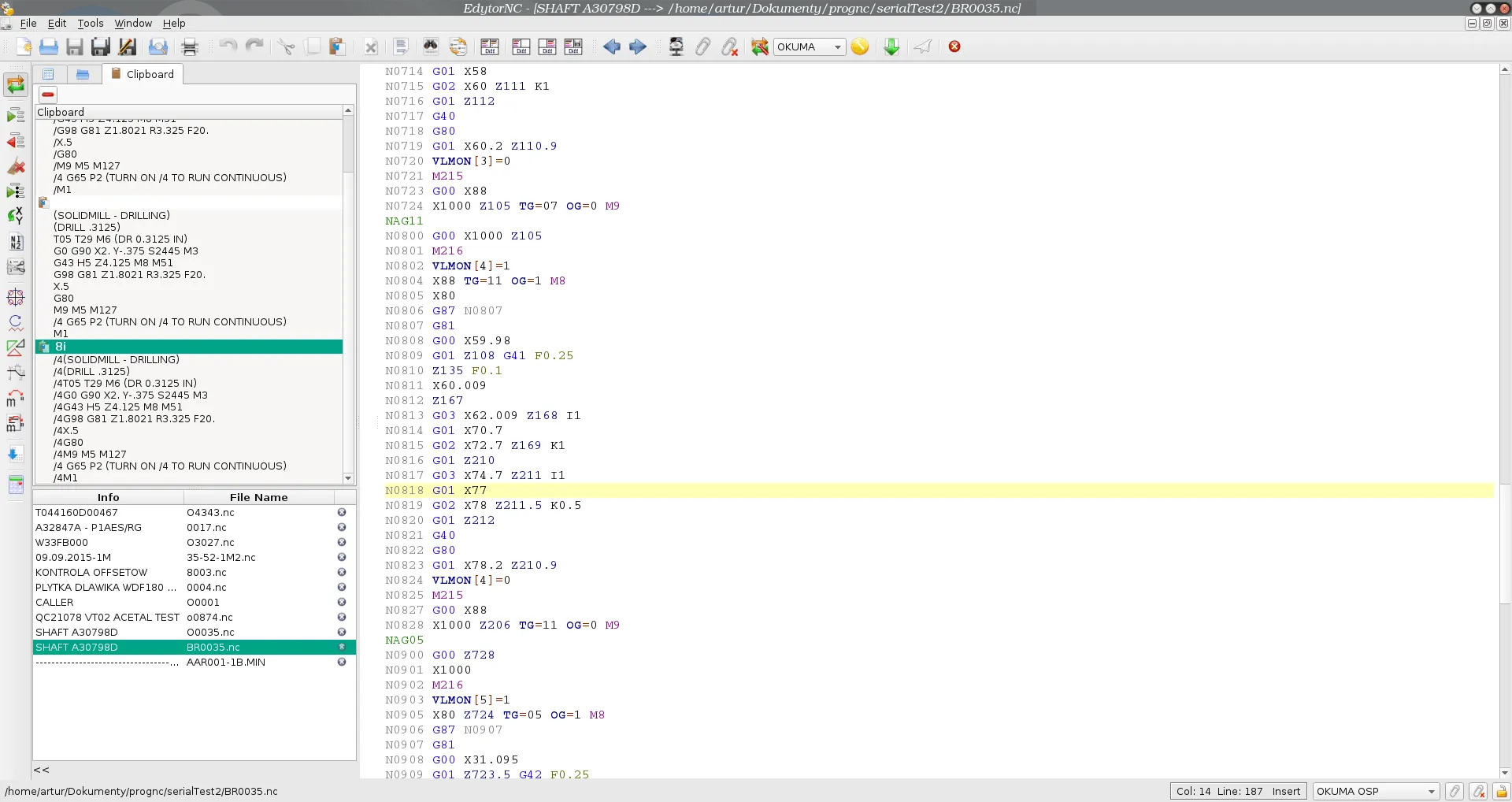Select the Find text tool (binoculars icon)

[x=432, y=46]
